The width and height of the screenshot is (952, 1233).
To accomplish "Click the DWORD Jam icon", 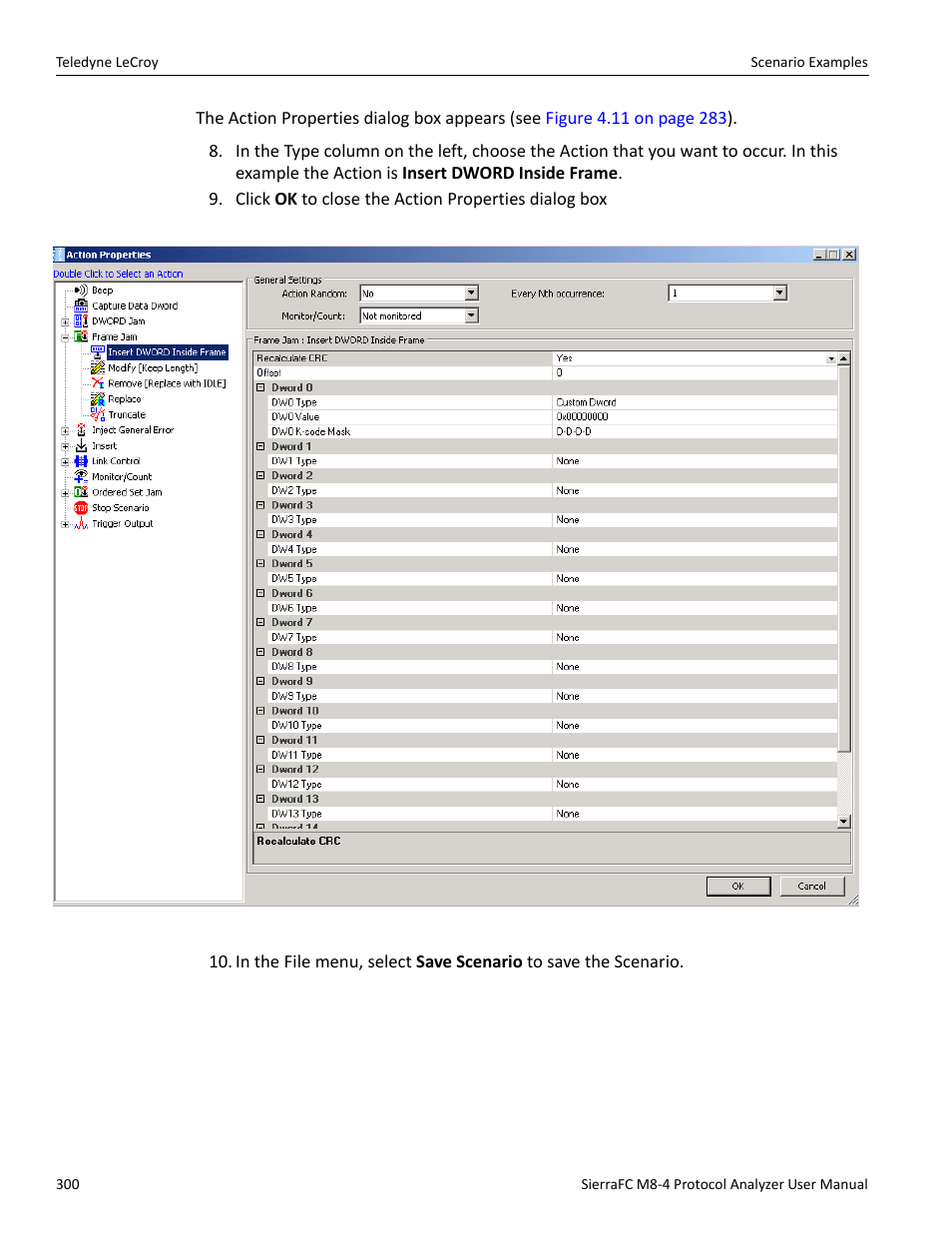I will (81, 321).
